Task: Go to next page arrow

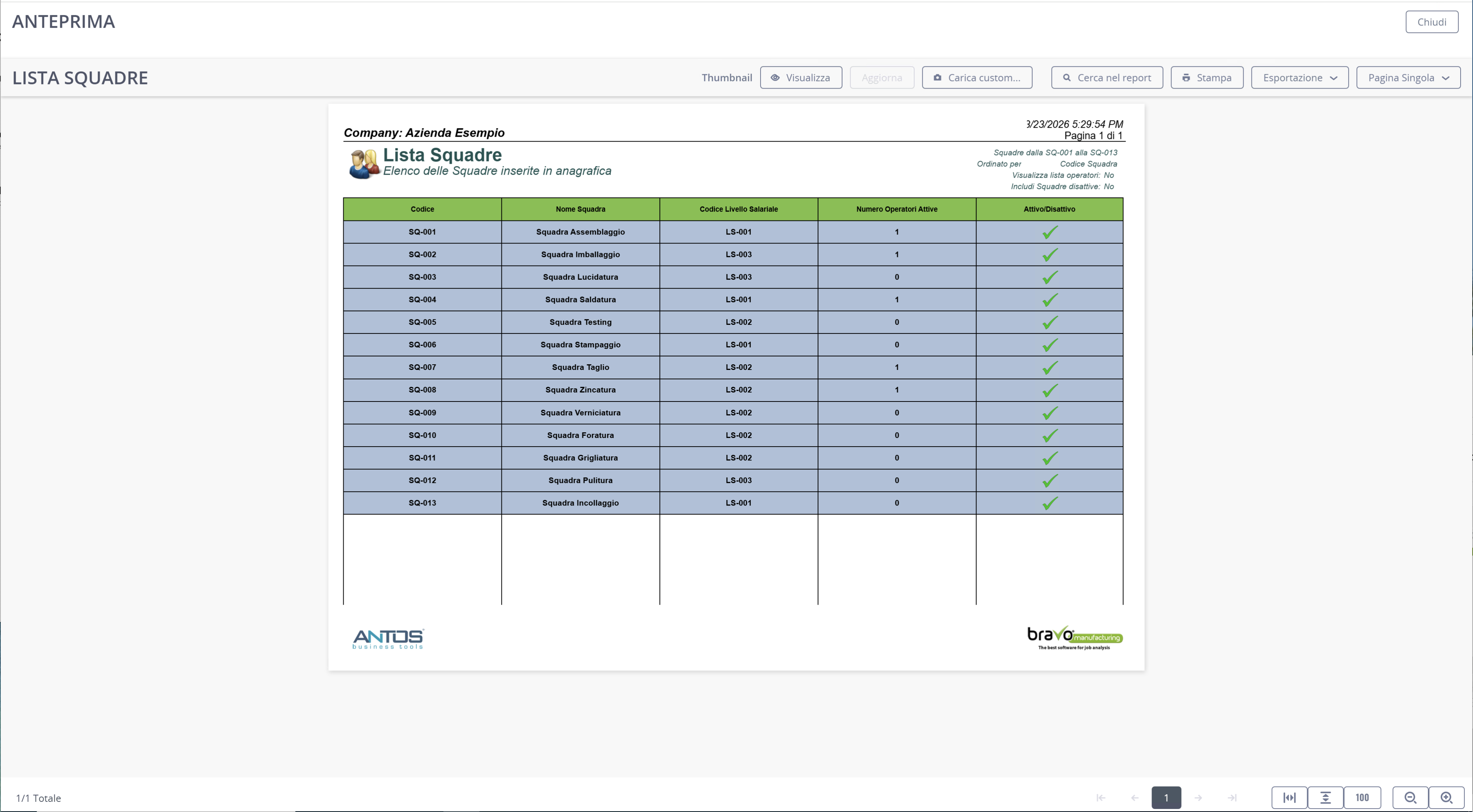Action: tap(1198, 798)
